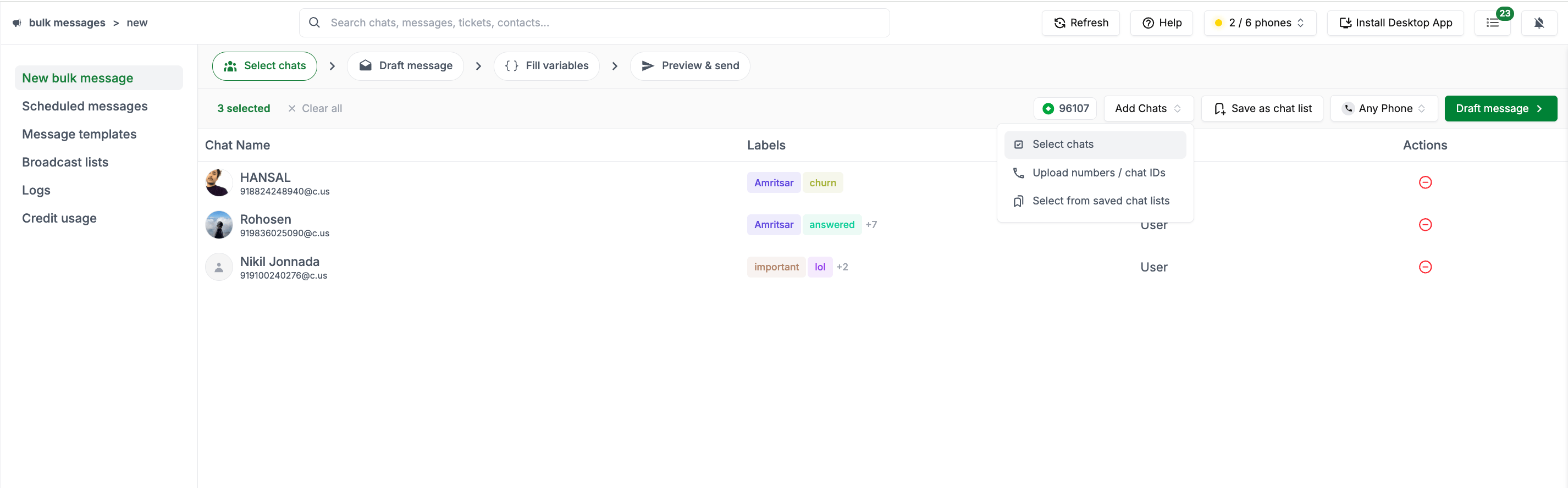Click the Amritsar label on HANSAL row

[773, 182]
